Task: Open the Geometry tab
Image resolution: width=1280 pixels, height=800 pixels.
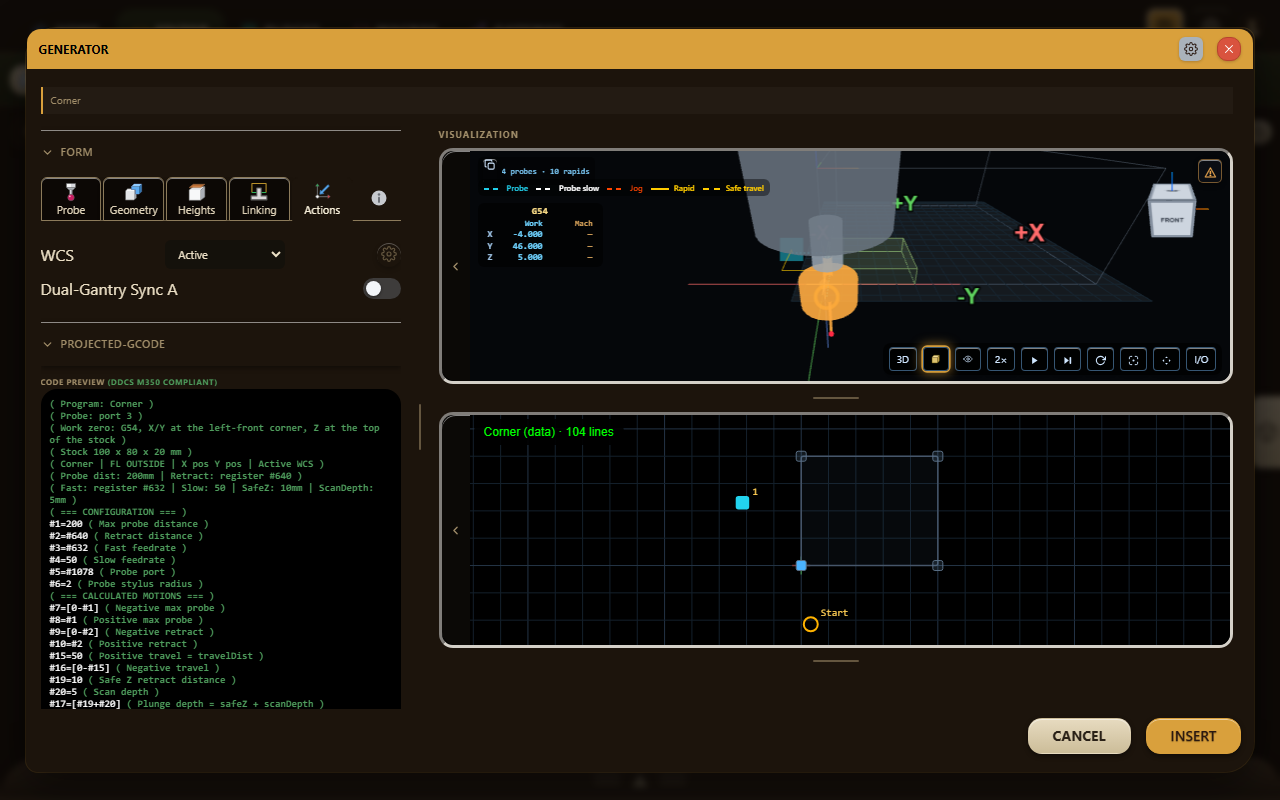Action: pos(134,199)
